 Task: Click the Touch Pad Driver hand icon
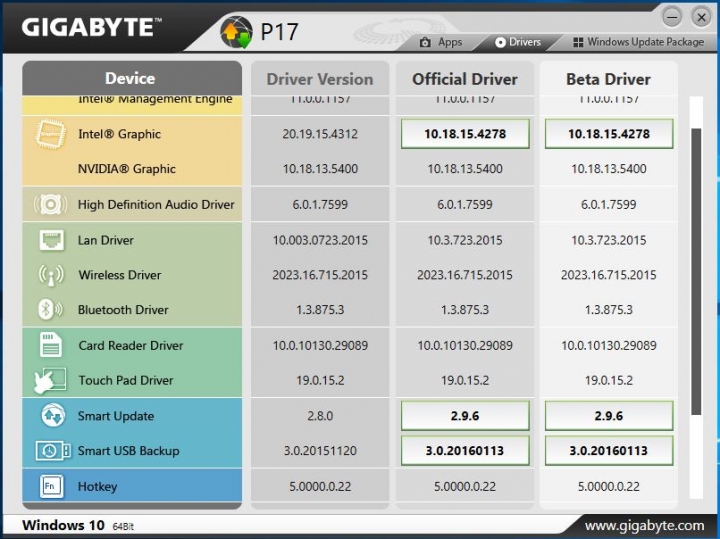(x=51, y=380)
